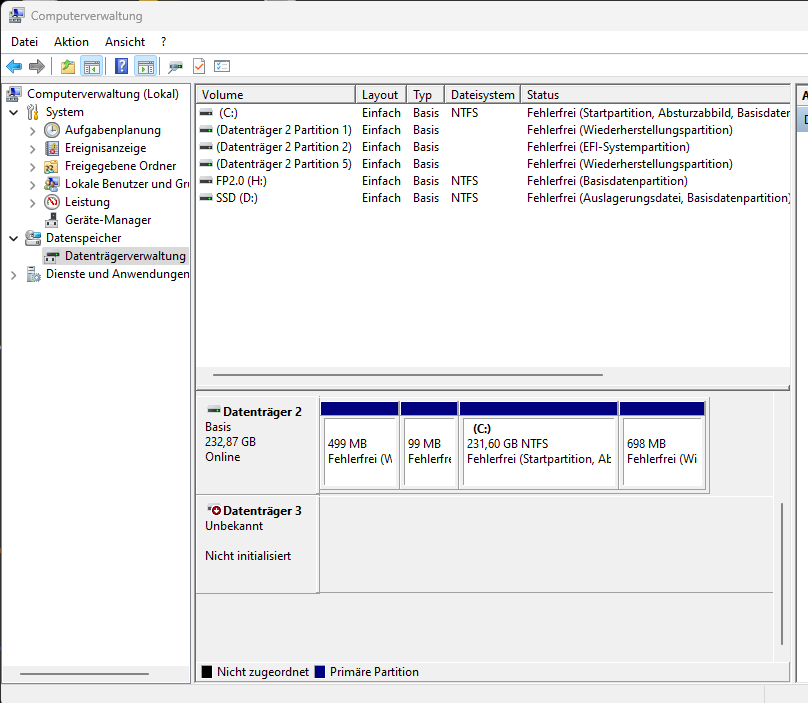Sort by the Dateisystem column header

[482, 95]
